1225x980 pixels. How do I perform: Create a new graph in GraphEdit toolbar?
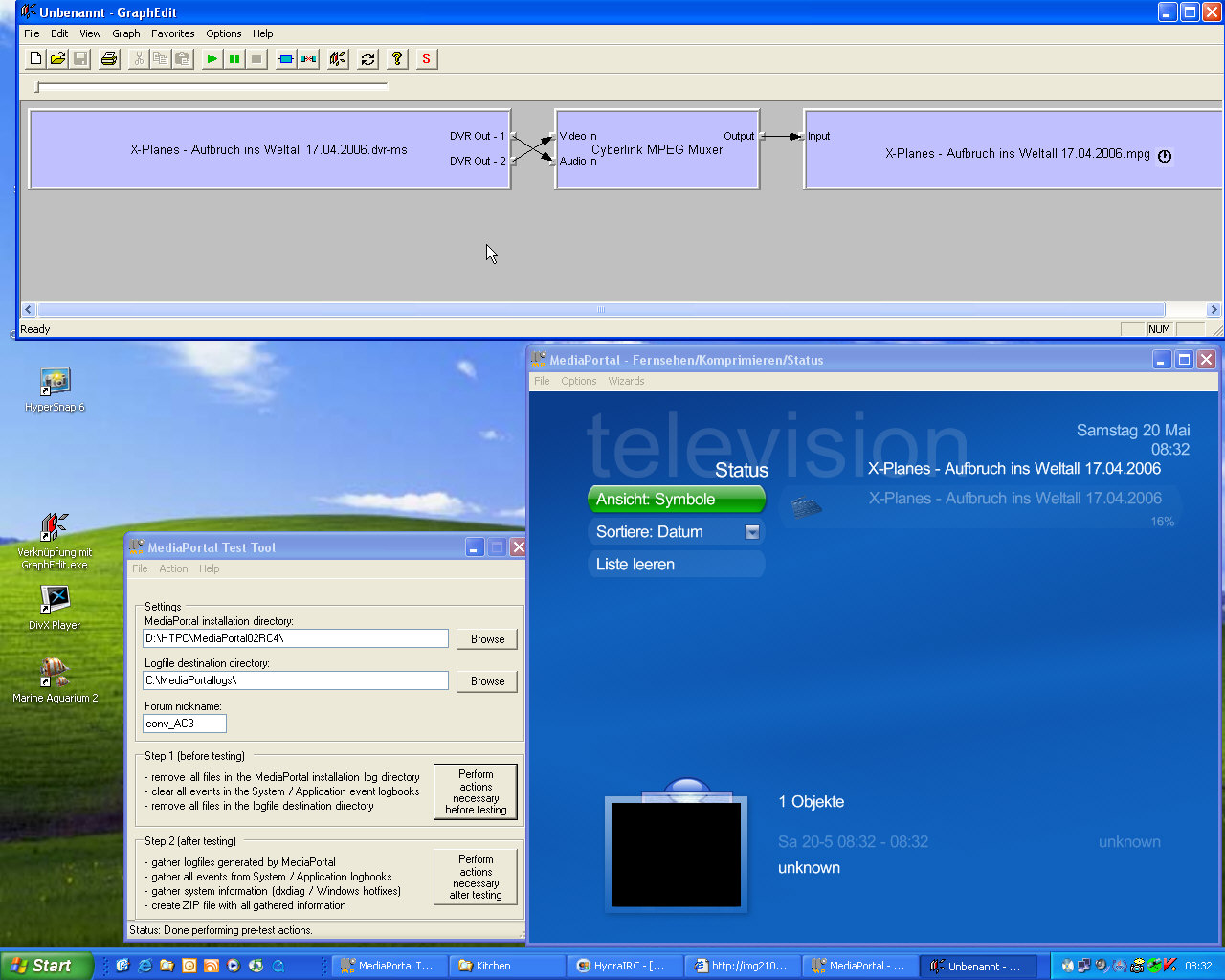pyautogui.click(x=35, y=59)
